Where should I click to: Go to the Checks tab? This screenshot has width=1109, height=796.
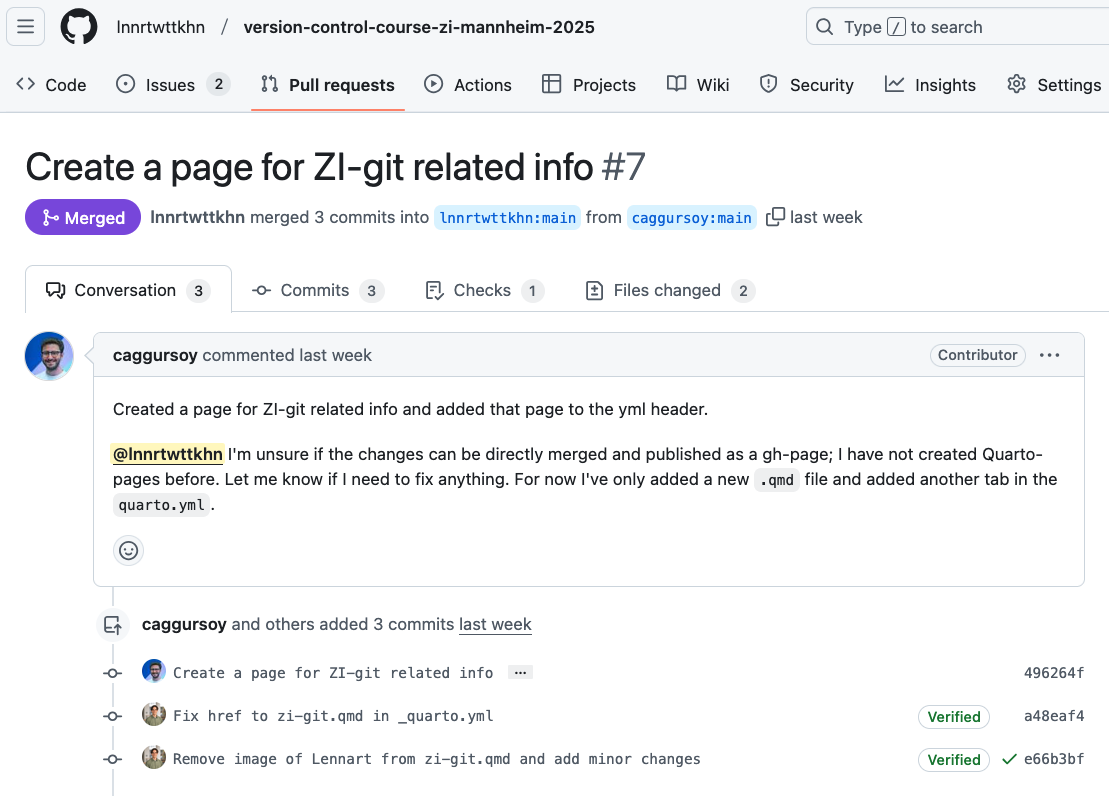point(483,290)
